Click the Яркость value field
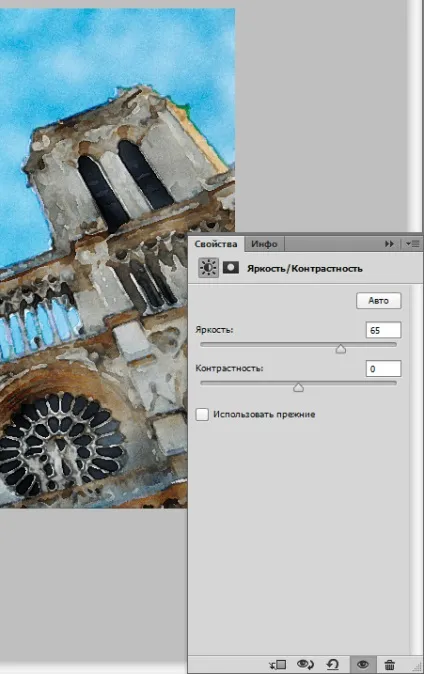 383,330
